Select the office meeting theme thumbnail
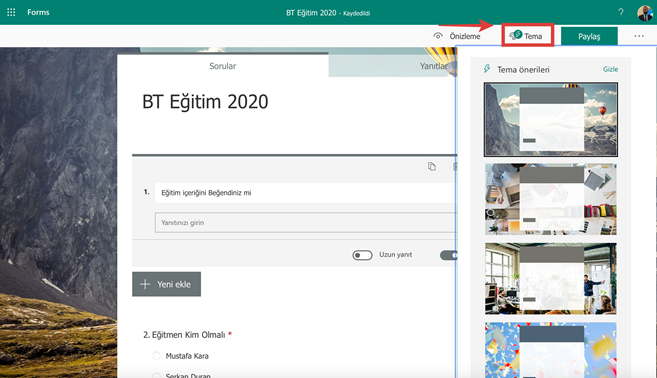 [x=551, y=279]
